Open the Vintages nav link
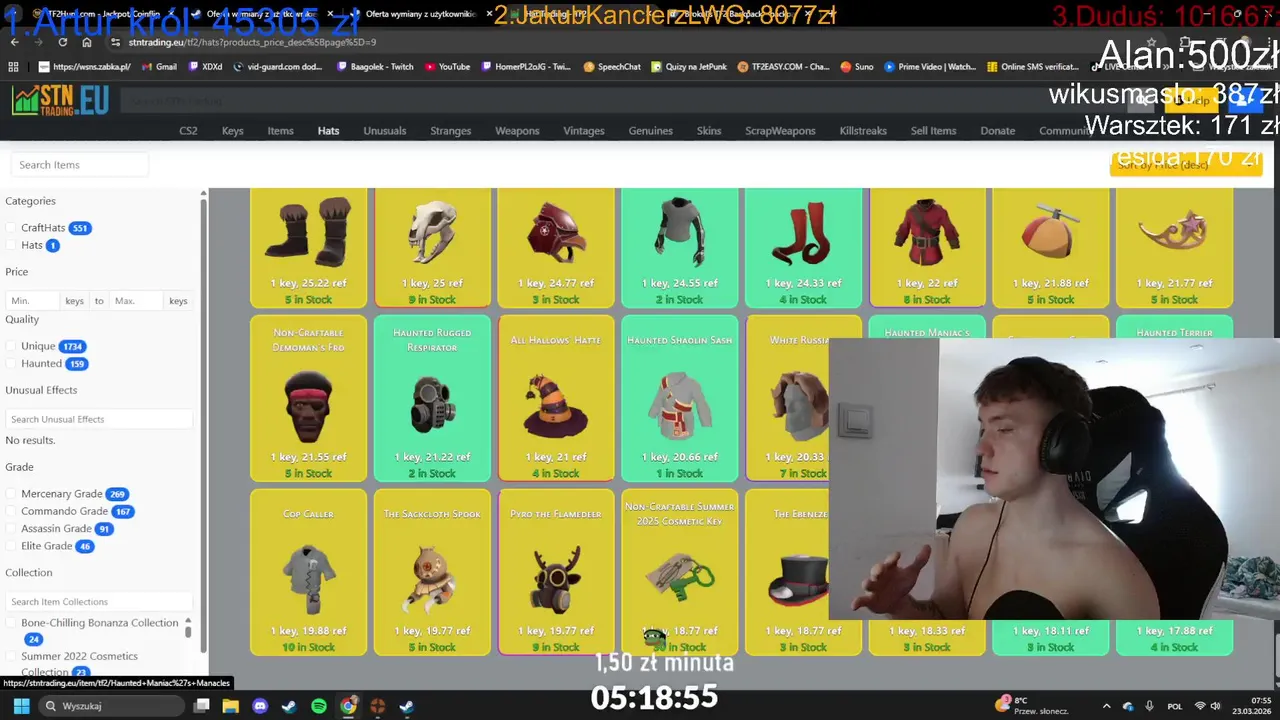Screen dimensions: 1280x720 tap(584, 131)
